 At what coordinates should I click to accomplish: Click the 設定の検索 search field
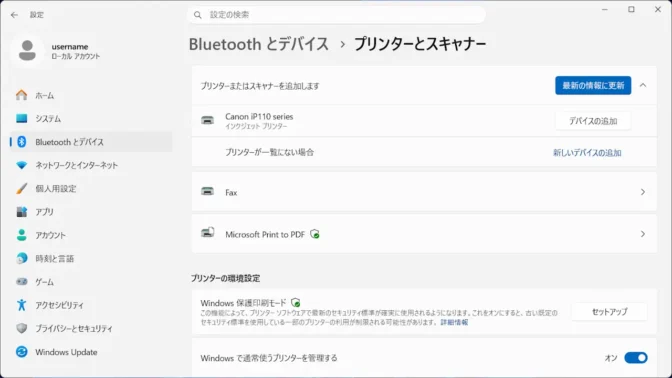pyautogui.click(x=336, y=15)
